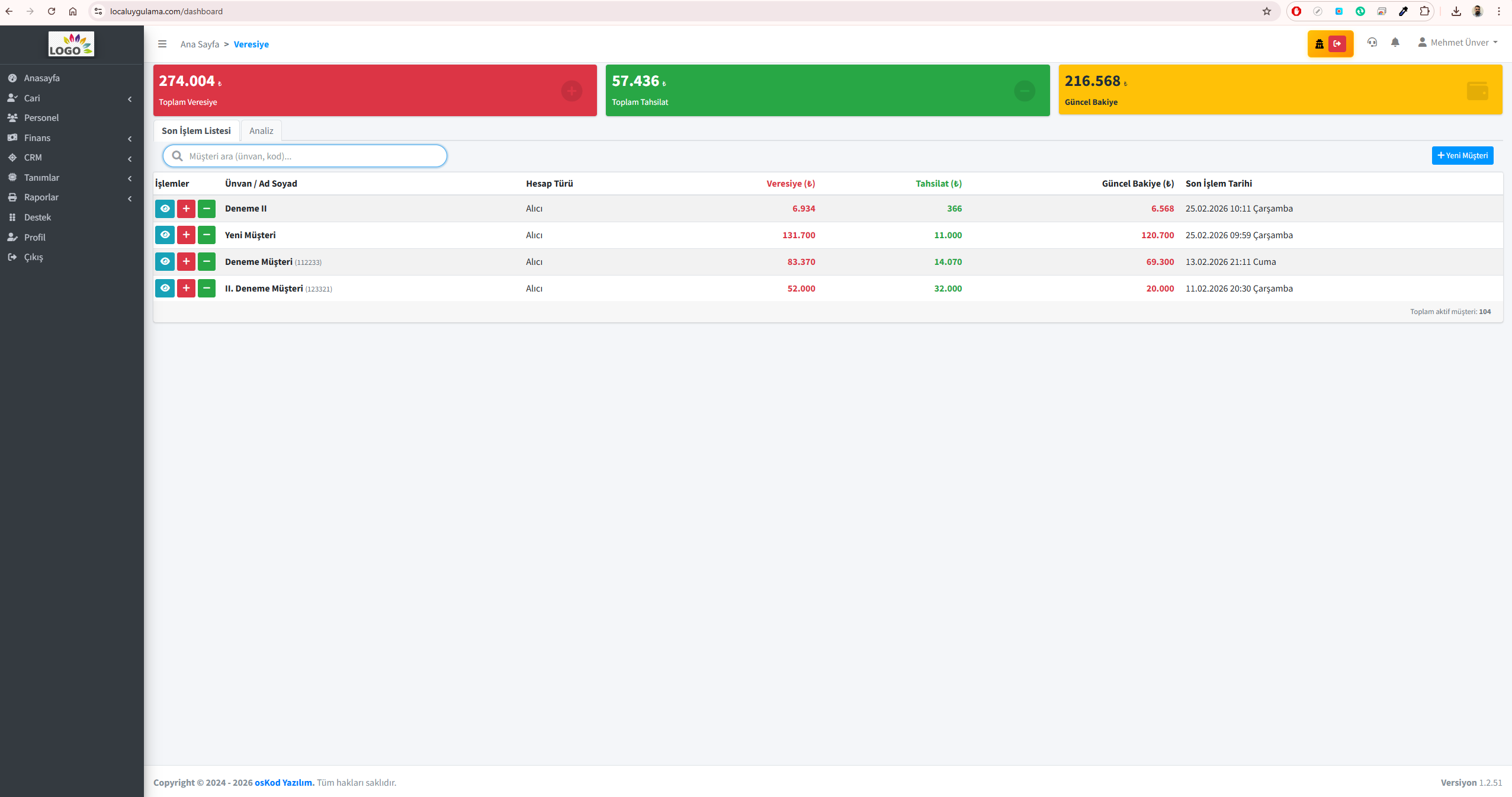Image resolution: width=1512 pixels, height=797 pixels.
Task: Open the notifications bell icon
Action: point(1395,43)
